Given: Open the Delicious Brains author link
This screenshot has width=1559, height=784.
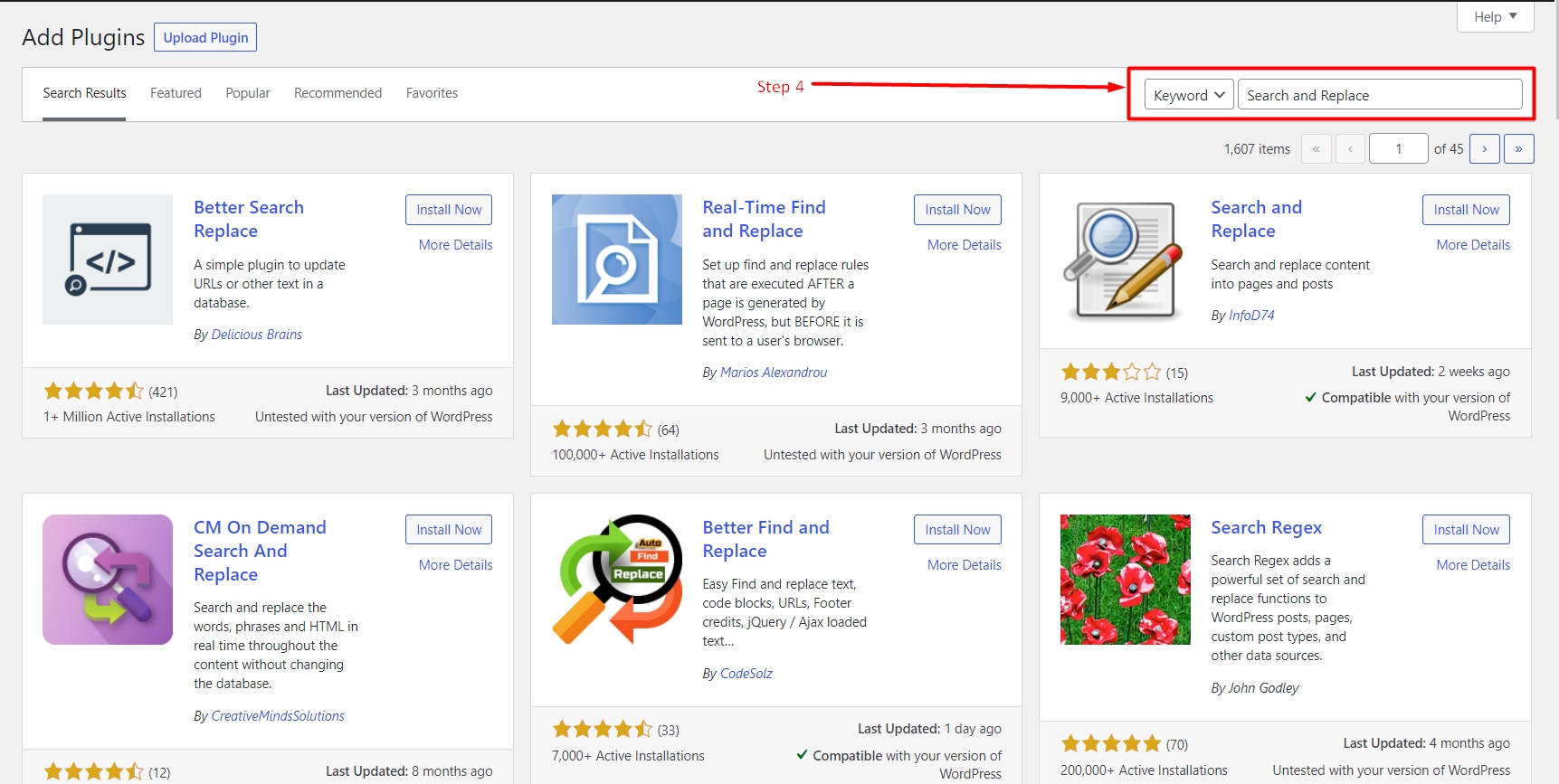Looking at the screenshot, I should click(257, 335).
